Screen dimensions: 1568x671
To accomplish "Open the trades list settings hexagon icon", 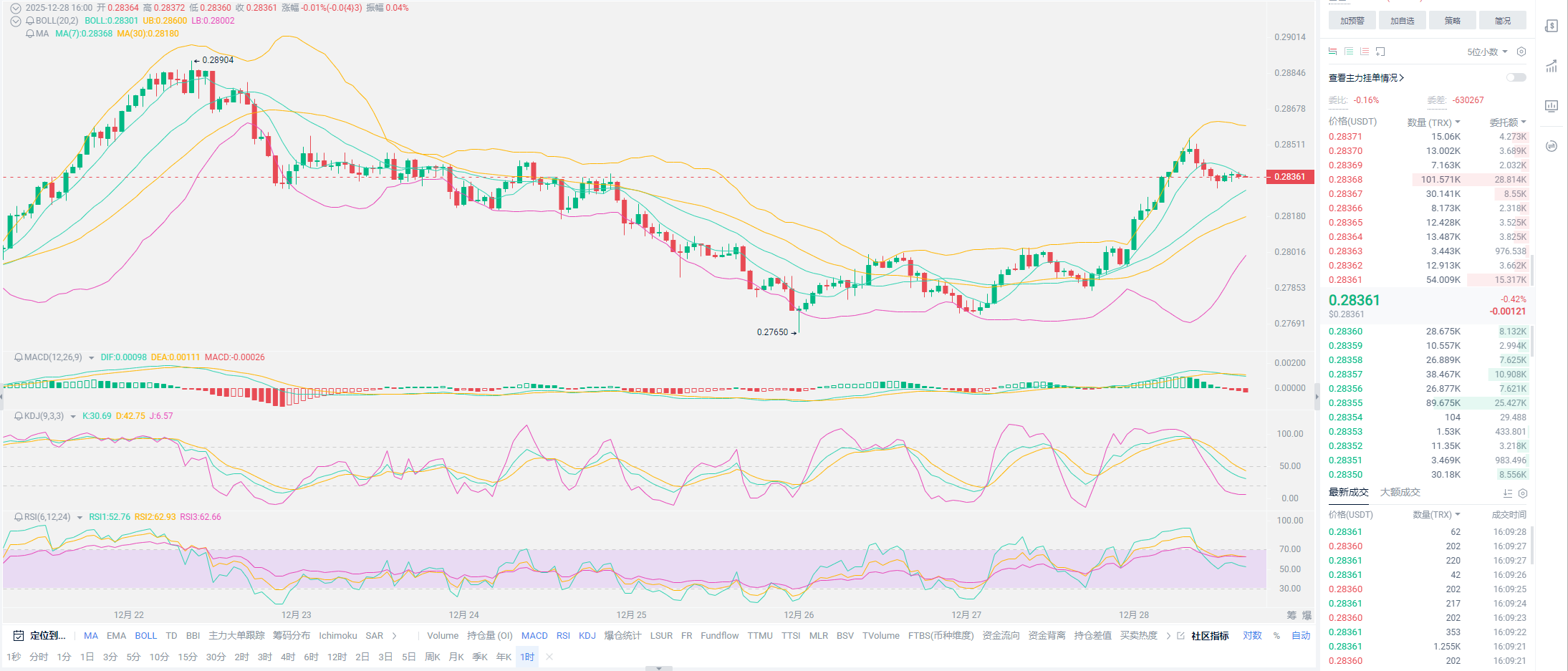I will click(1523, 493).
